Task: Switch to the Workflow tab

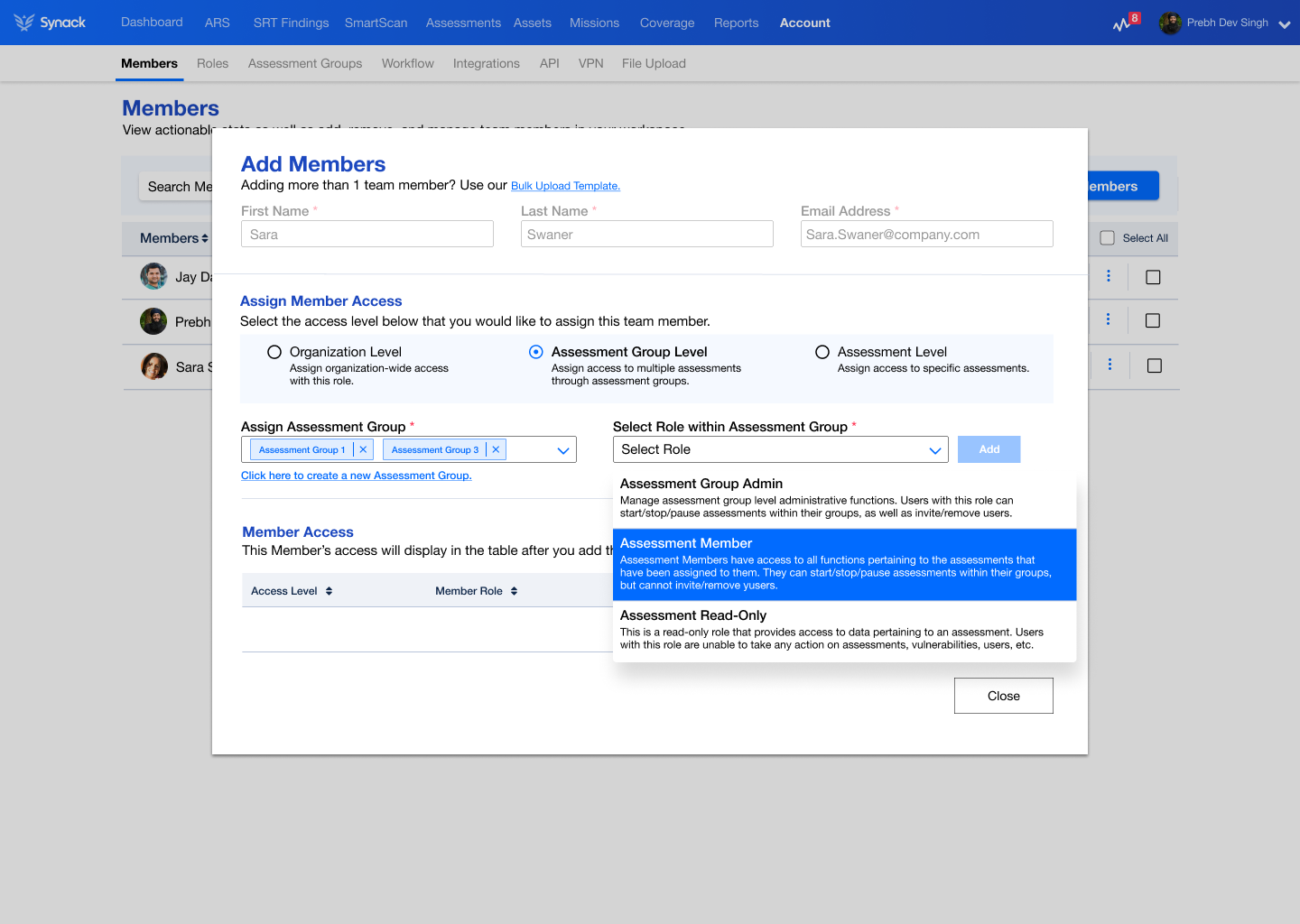Action: tap(407, 63)
